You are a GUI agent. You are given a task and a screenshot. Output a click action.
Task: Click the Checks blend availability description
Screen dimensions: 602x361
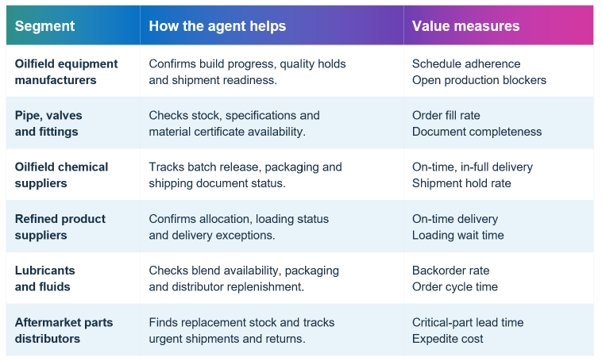244,278
